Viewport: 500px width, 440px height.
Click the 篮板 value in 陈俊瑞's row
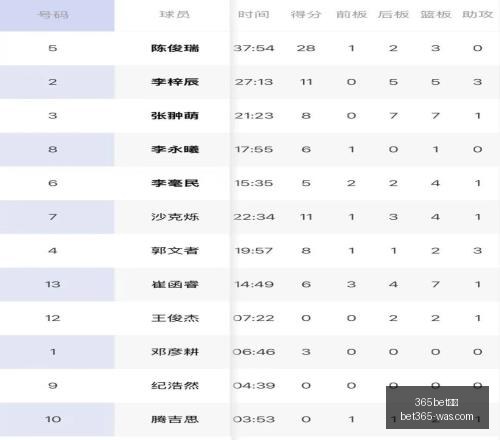436,48
